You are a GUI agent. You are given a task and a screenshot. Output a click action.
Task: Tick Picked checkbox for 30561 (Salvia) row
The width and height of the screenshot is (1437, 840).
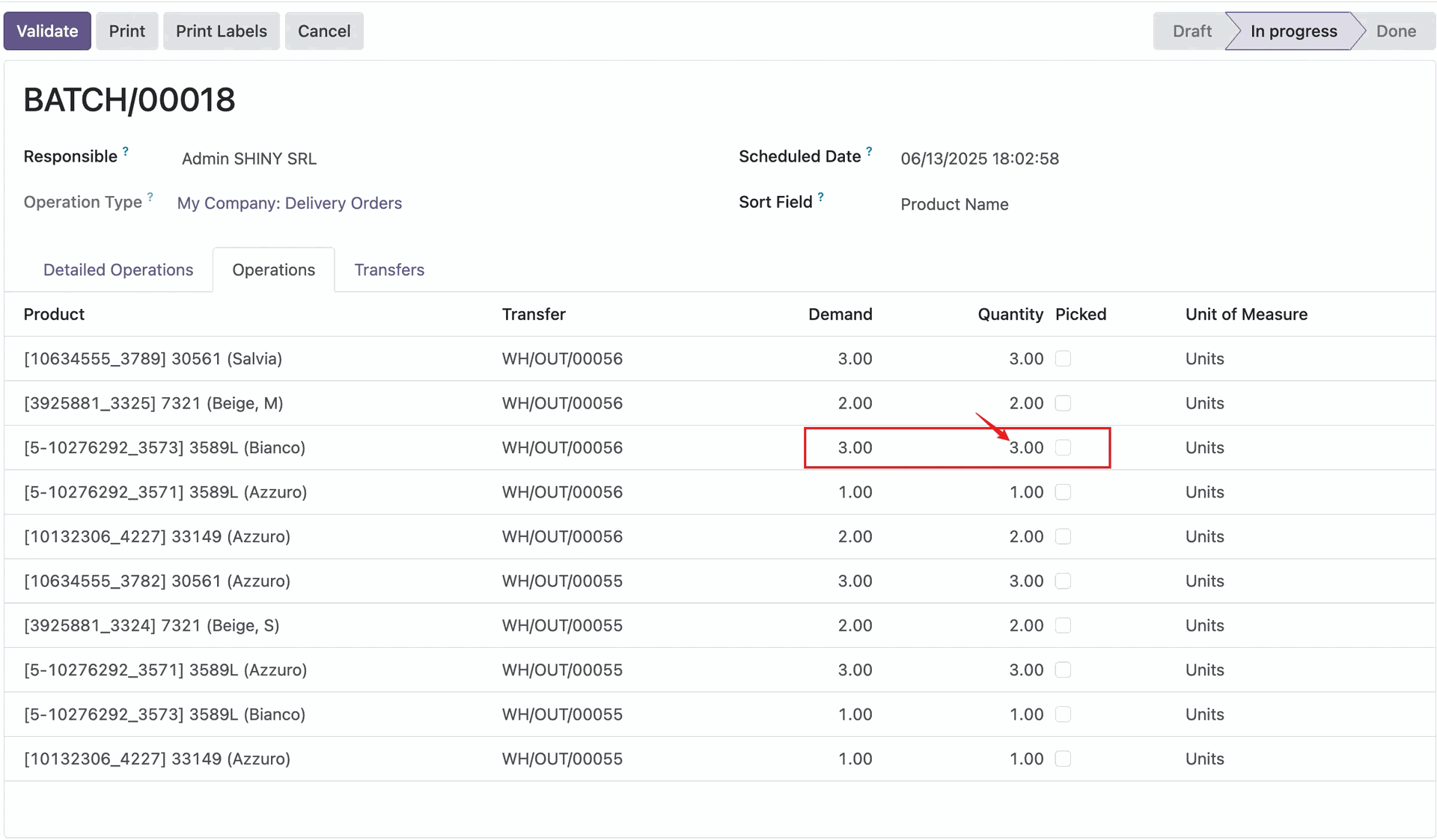1063,359
